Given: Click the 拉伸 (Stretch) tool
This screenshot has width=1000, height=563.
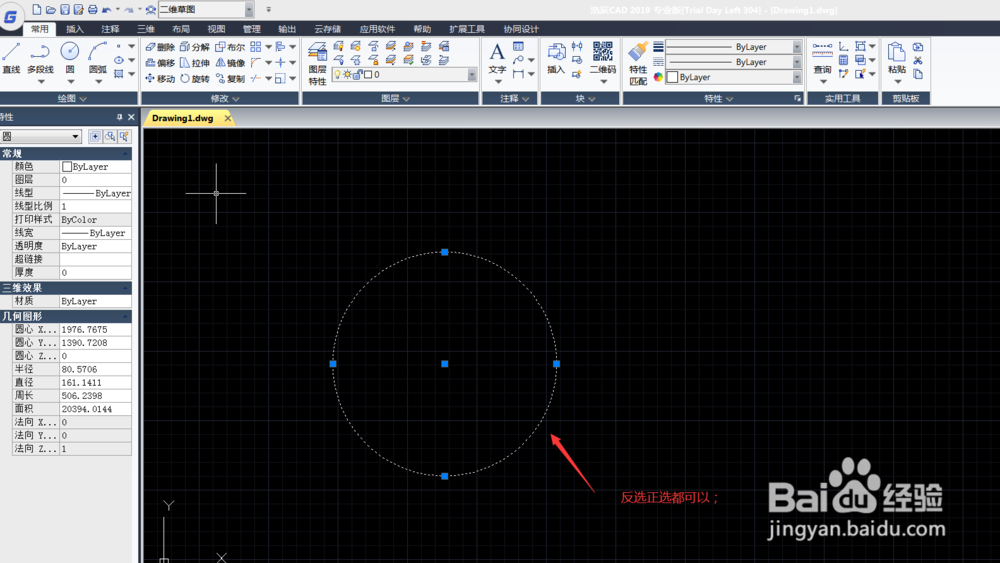Looking at the screenshot, I should coord(195,62).
